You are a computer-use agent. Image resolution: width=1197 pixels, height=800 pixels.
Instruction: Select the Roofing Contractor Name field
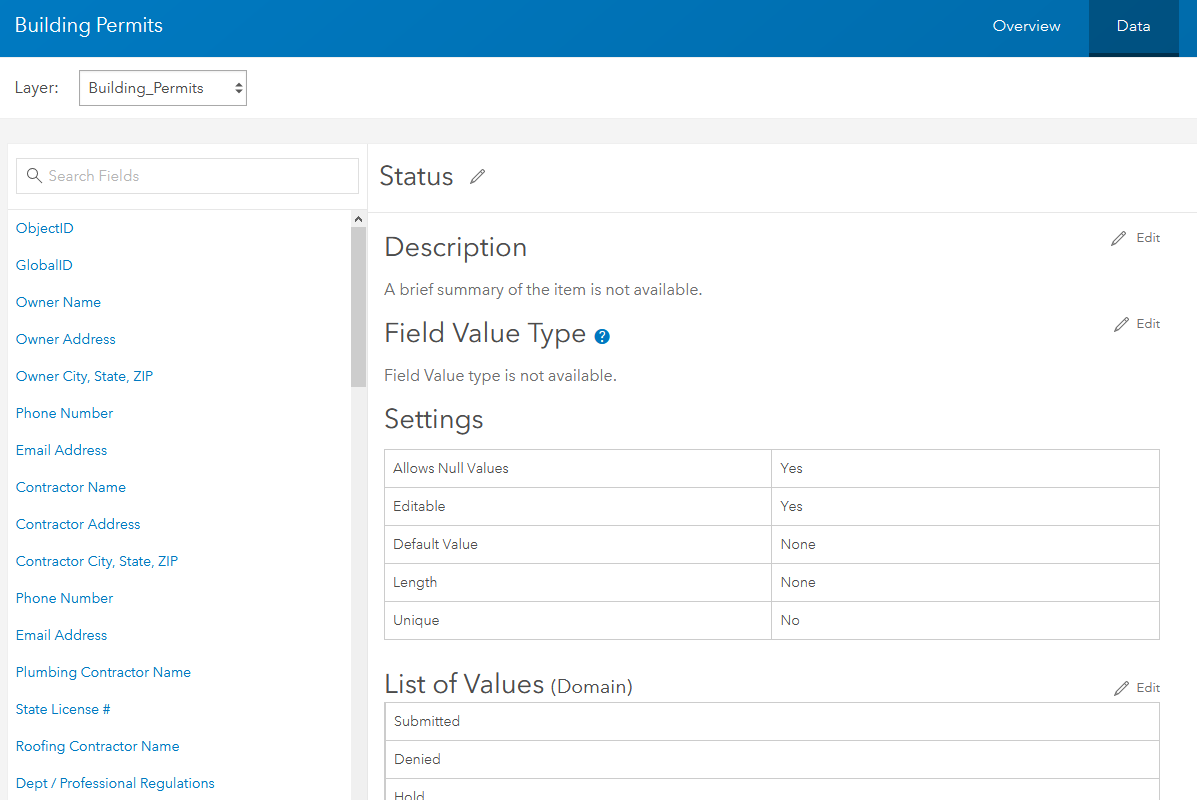tap(97, 746)
